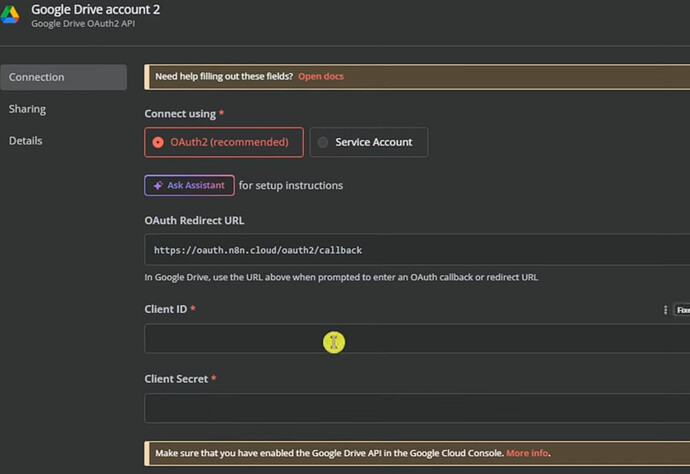
Task: Click the Connect using label
Action: (x=181, y=114)
